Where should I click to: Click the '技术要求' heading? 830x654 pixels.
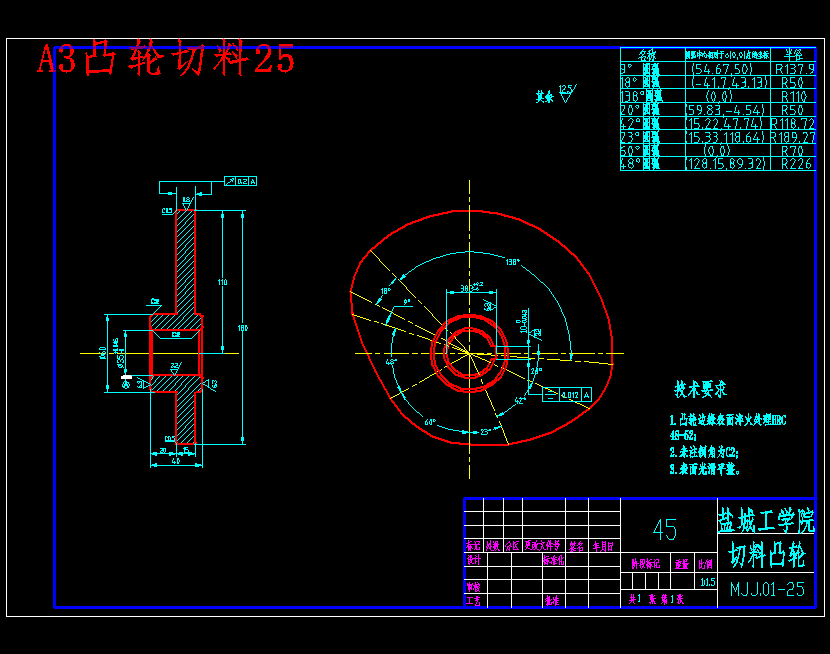(x=700, y=389)
